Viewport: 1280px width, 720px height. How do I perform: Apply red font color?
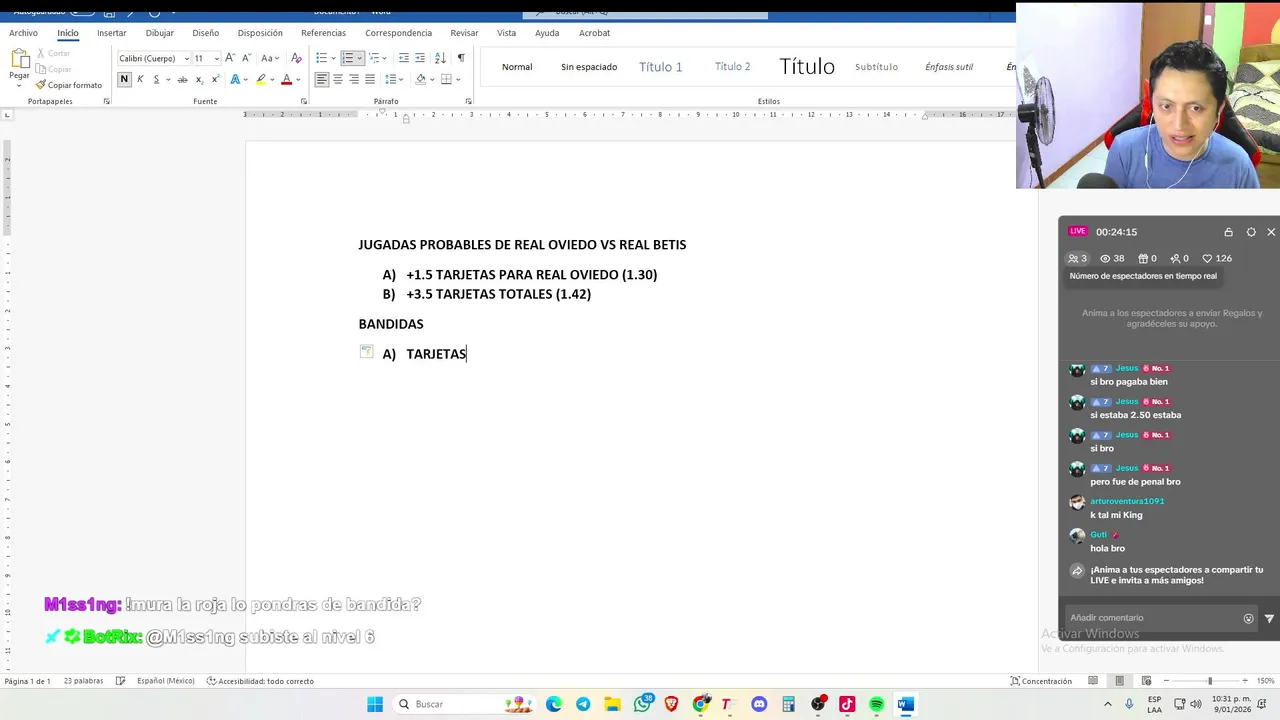[x=286, y=79]
